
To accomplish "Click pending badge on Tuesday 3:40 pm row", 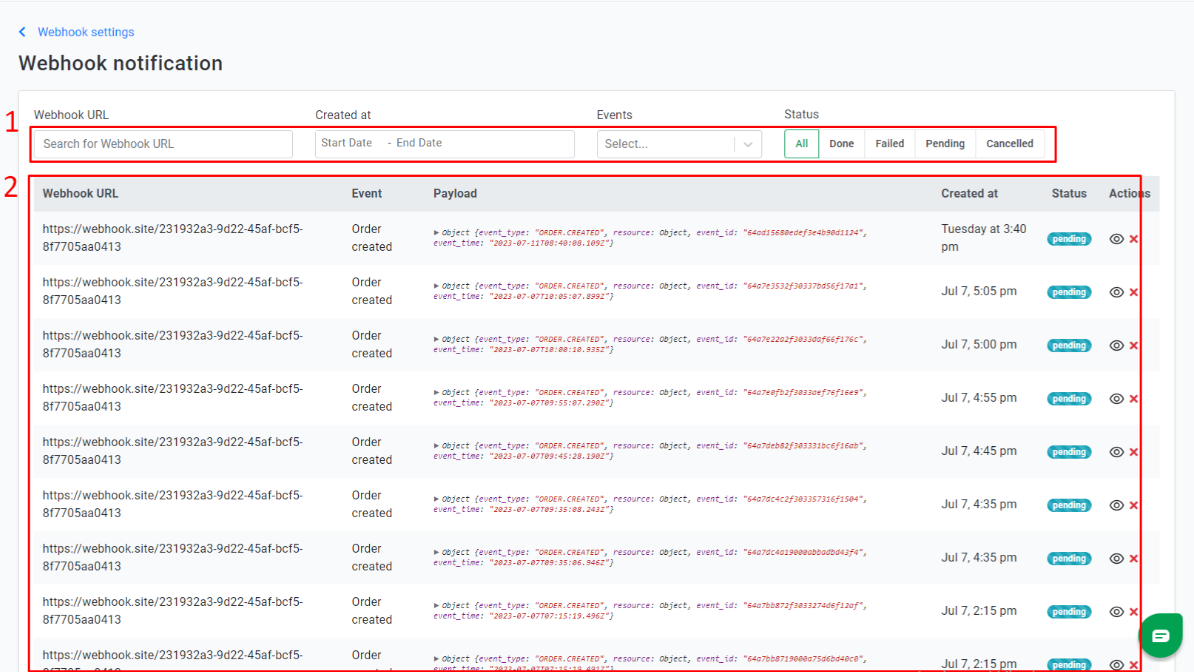I will click(1069, 239).
